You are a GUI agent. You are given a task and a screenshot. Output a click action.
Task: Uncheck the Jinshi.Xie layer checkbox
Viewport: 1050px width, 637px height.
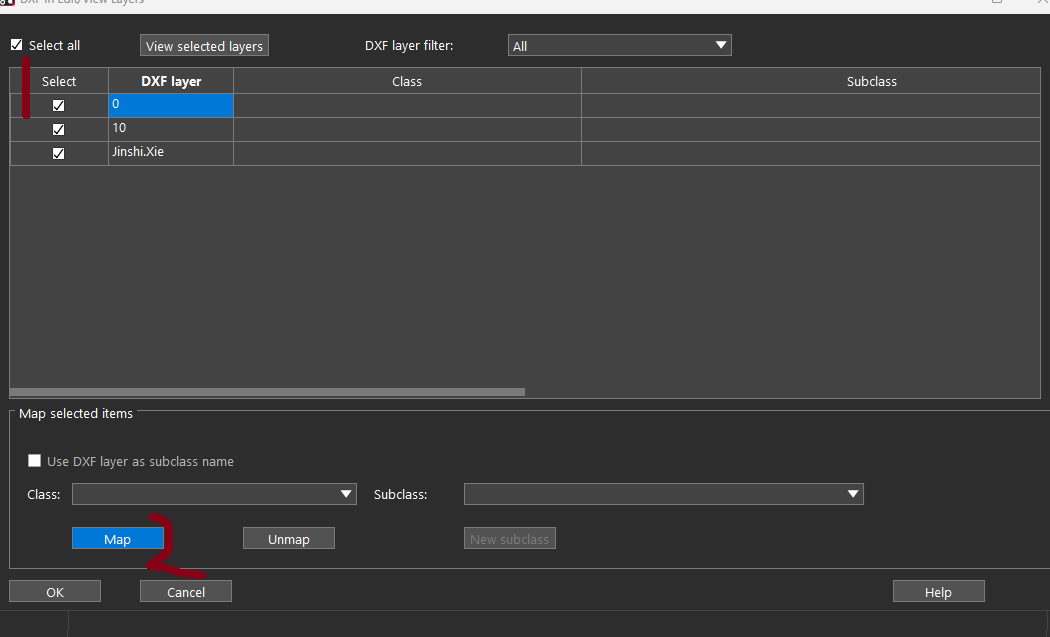click(58, 153)
